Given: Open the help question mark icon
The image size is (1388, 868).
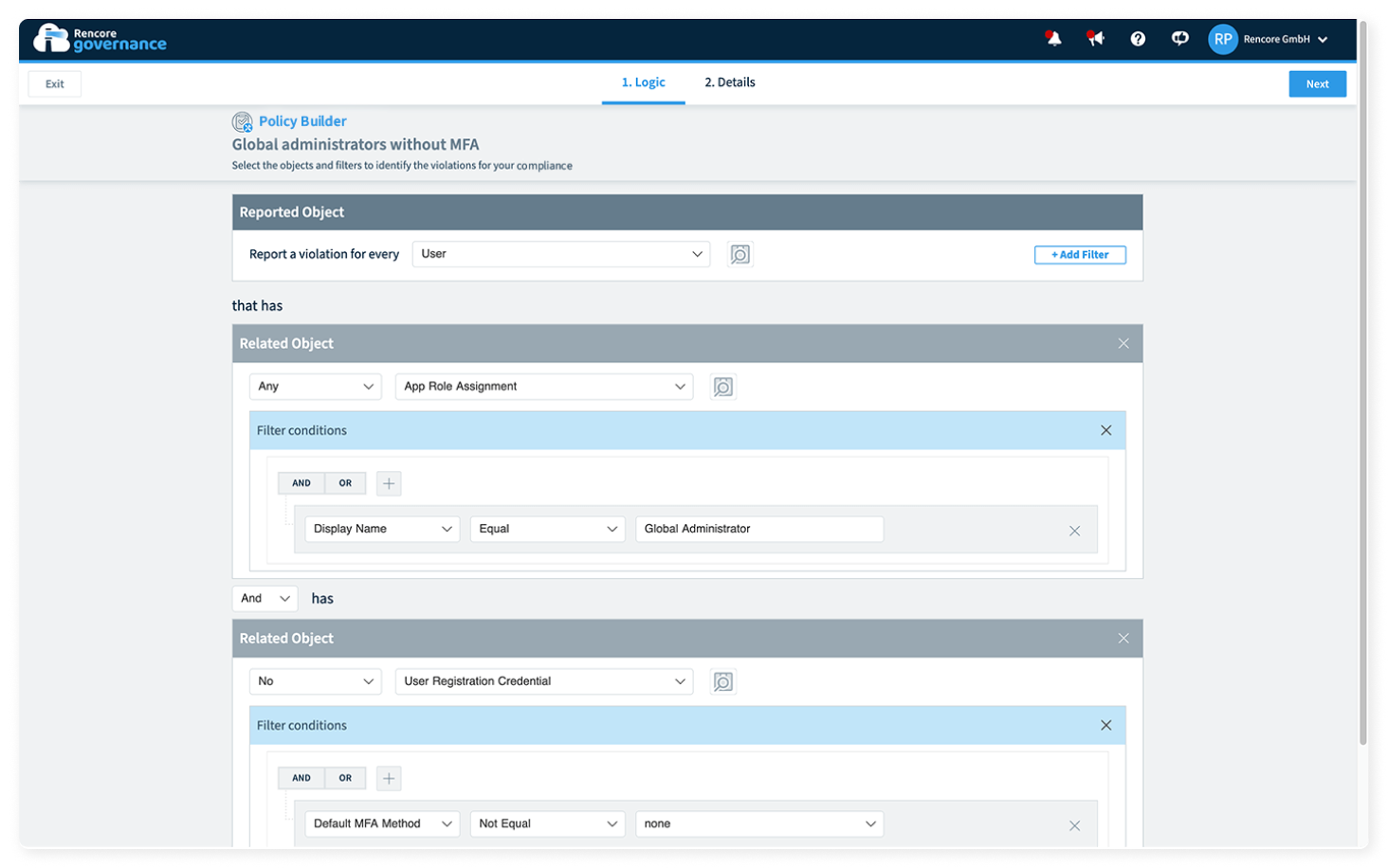Looking at the screenshot, I should [1138, 39].
